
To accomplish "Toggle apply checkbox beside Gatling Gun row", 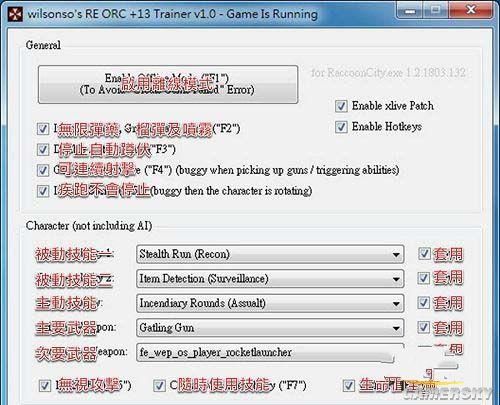I will [424, 327].
